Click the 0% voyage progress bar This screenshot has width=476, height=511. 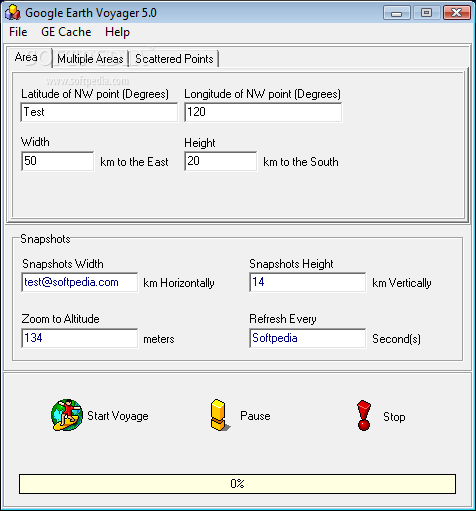[237, 484]
